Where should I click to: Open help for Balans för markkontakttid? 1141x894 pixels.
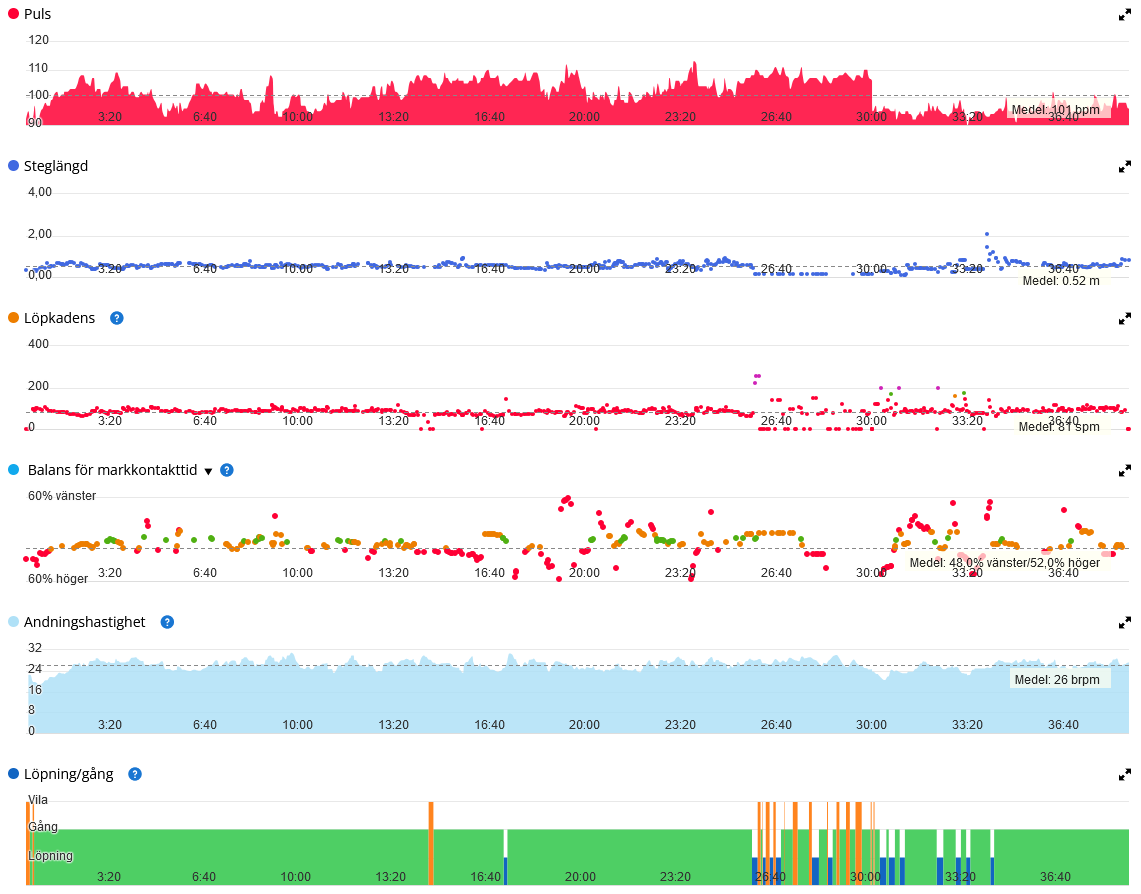227,470
